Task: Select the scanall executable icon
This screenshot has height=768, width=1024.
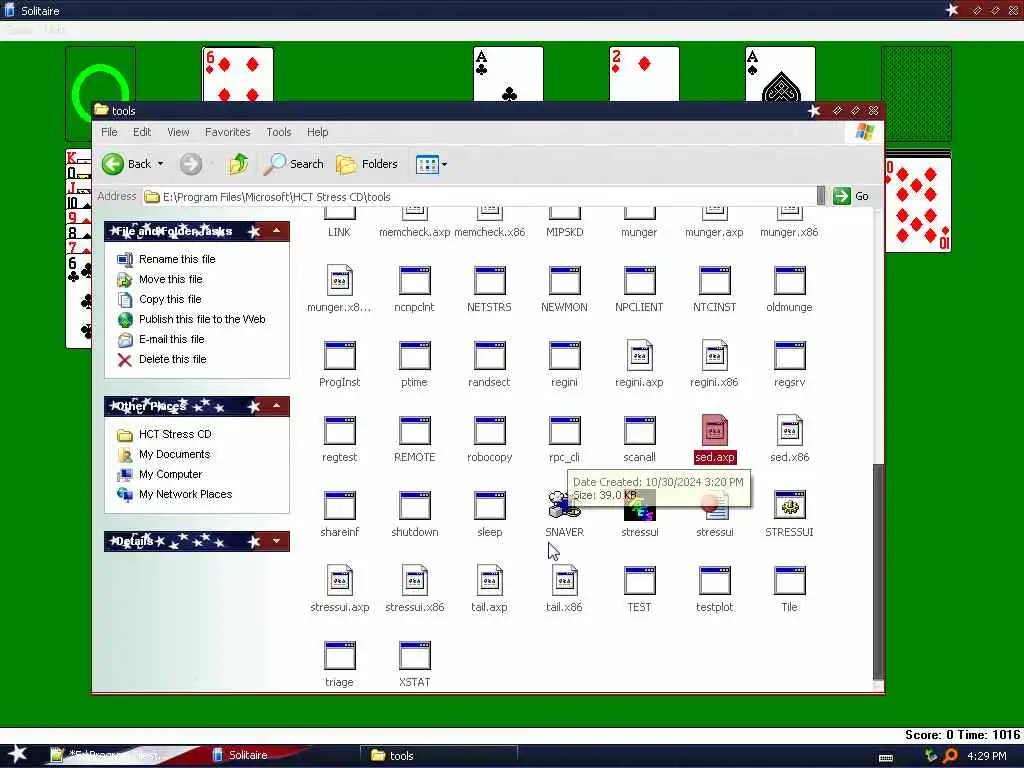Action: (639, 431)
